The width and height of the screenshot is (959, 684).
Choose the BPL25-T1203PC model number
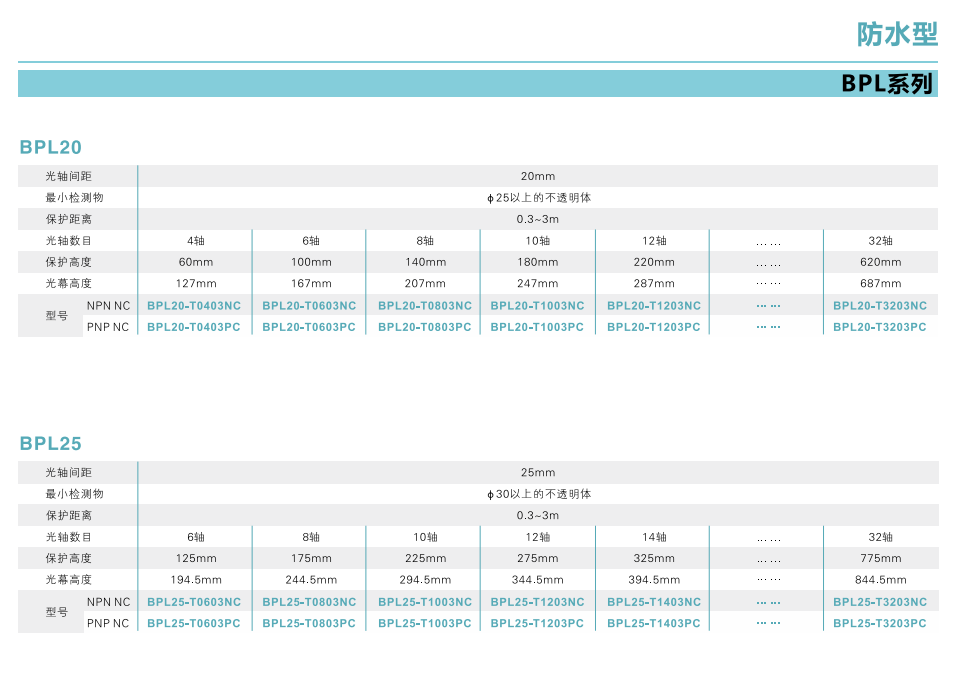coord(537,623)
